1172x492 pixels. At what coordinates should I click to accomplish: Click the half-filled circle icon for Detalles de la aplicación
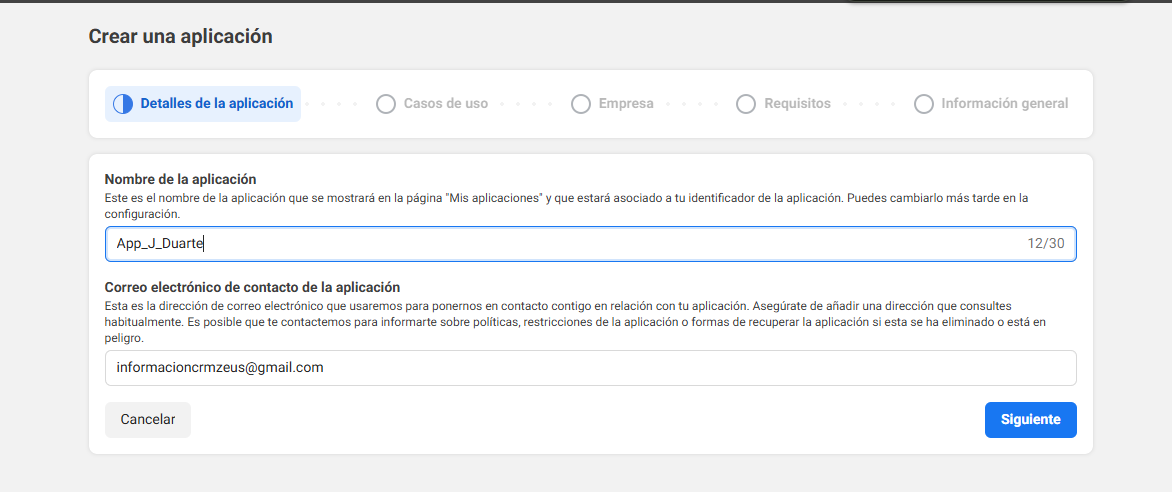click(x=123, y=104)
